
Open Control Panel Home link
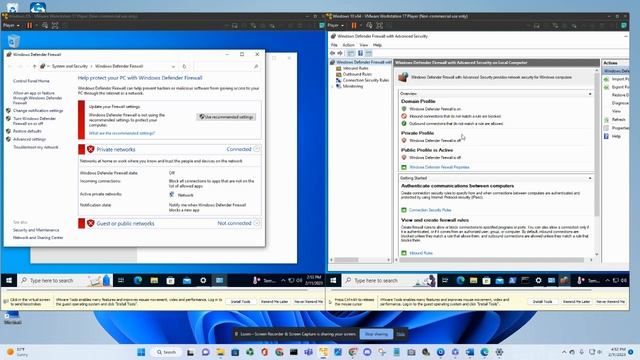tap(31, 81)
